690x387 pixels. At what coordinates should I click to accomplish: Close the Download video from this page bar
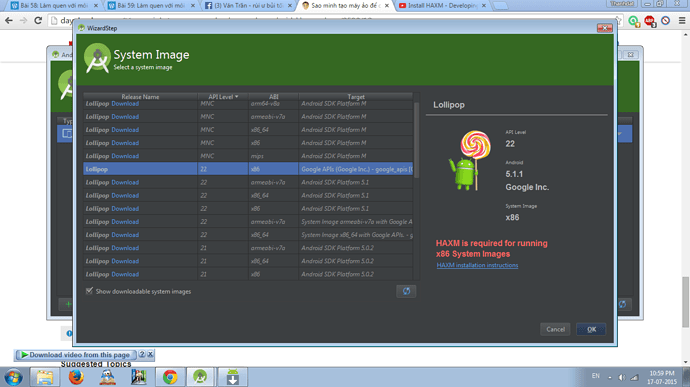coord(150,354)
